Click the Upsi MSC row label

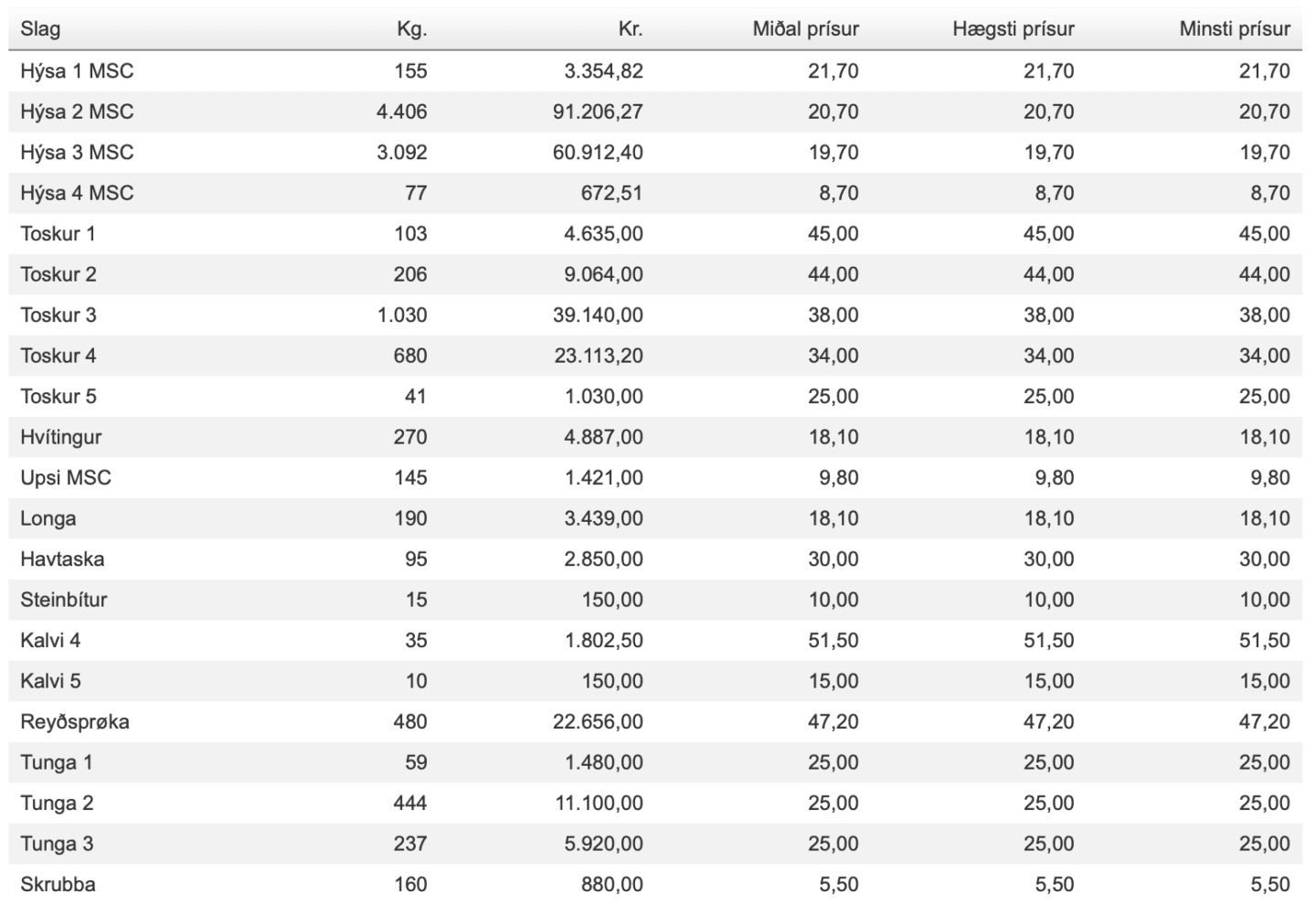click(65, 478)
